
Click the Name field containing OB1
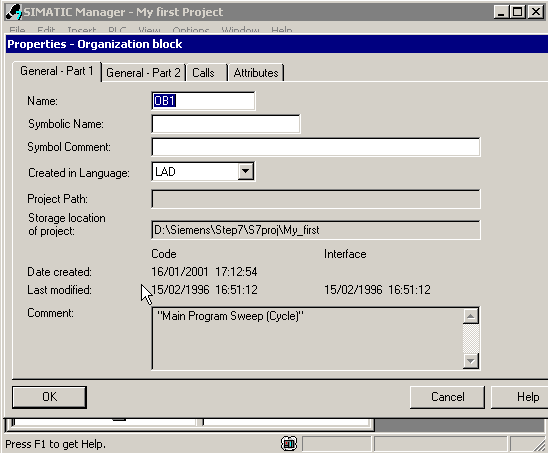(203, 101)
